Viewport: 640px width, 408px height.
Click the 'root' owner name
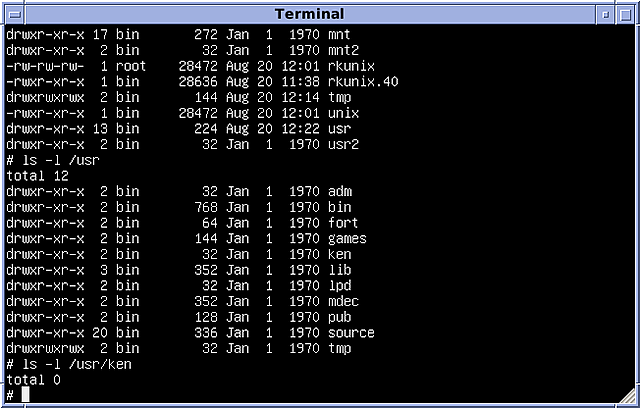click(131, 66)
